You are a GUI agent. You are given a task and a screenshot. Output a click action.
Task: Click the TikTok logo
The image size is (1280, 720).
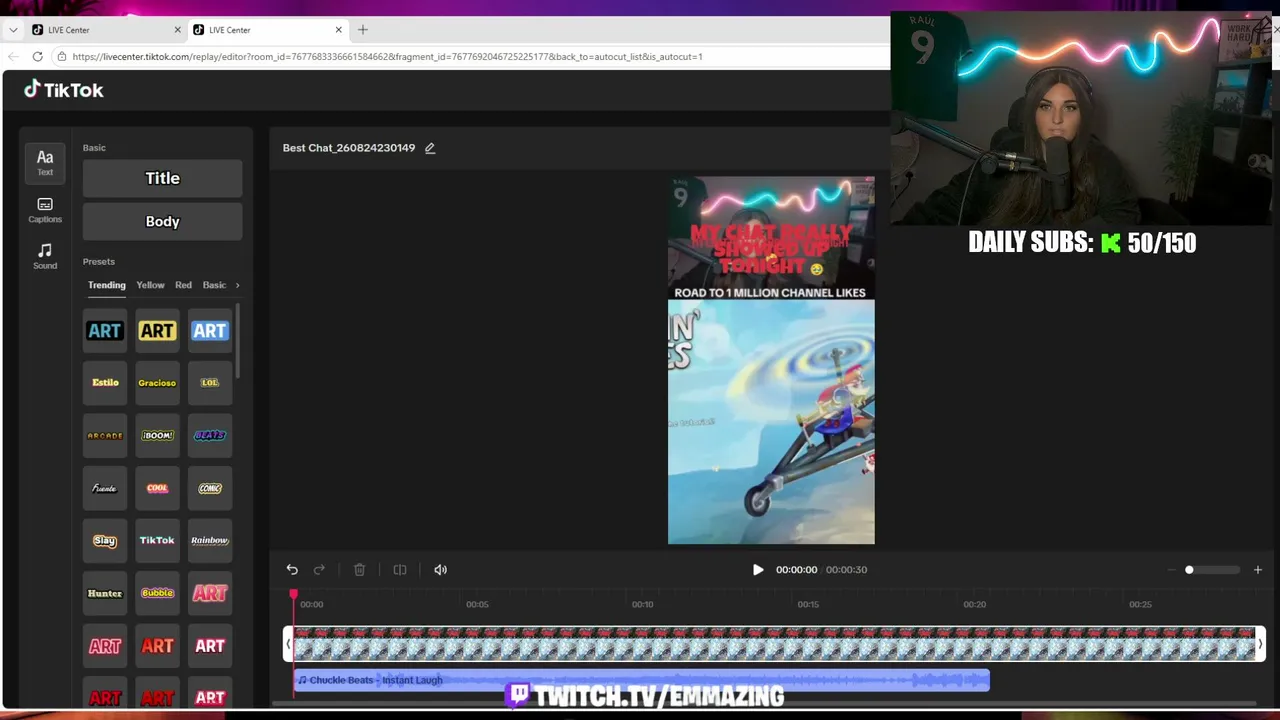coord(64,90)
